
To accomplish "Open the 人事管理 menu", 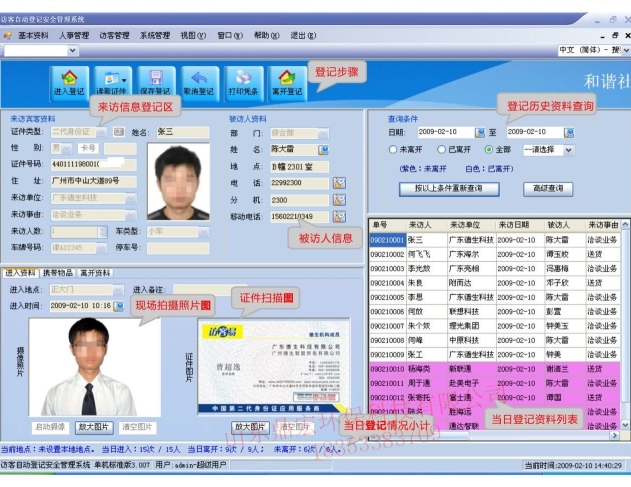I will [x=73, y=35].
